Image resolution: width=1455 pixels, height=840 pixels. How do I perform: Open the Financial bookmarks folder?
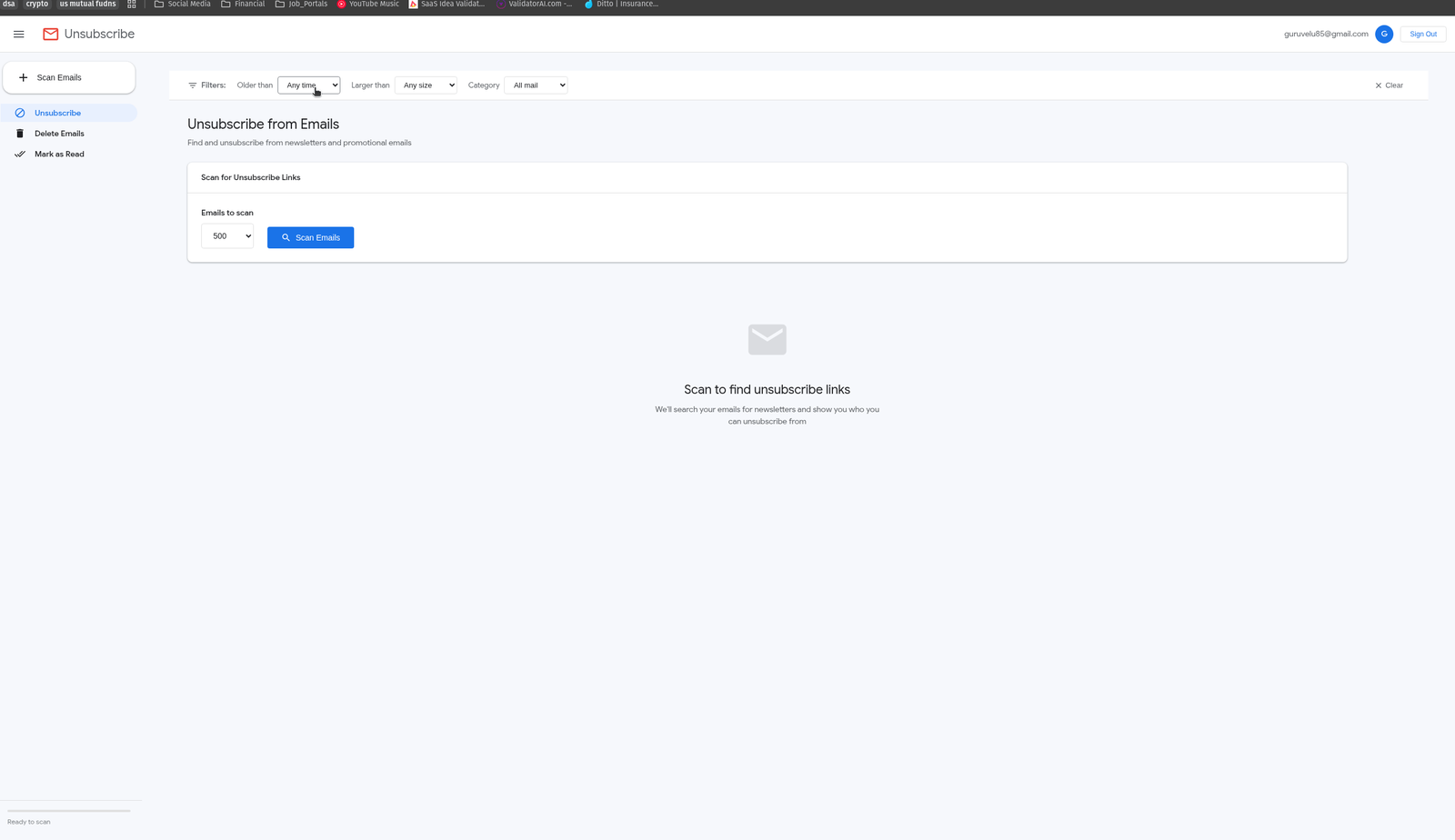coord(243,5)
